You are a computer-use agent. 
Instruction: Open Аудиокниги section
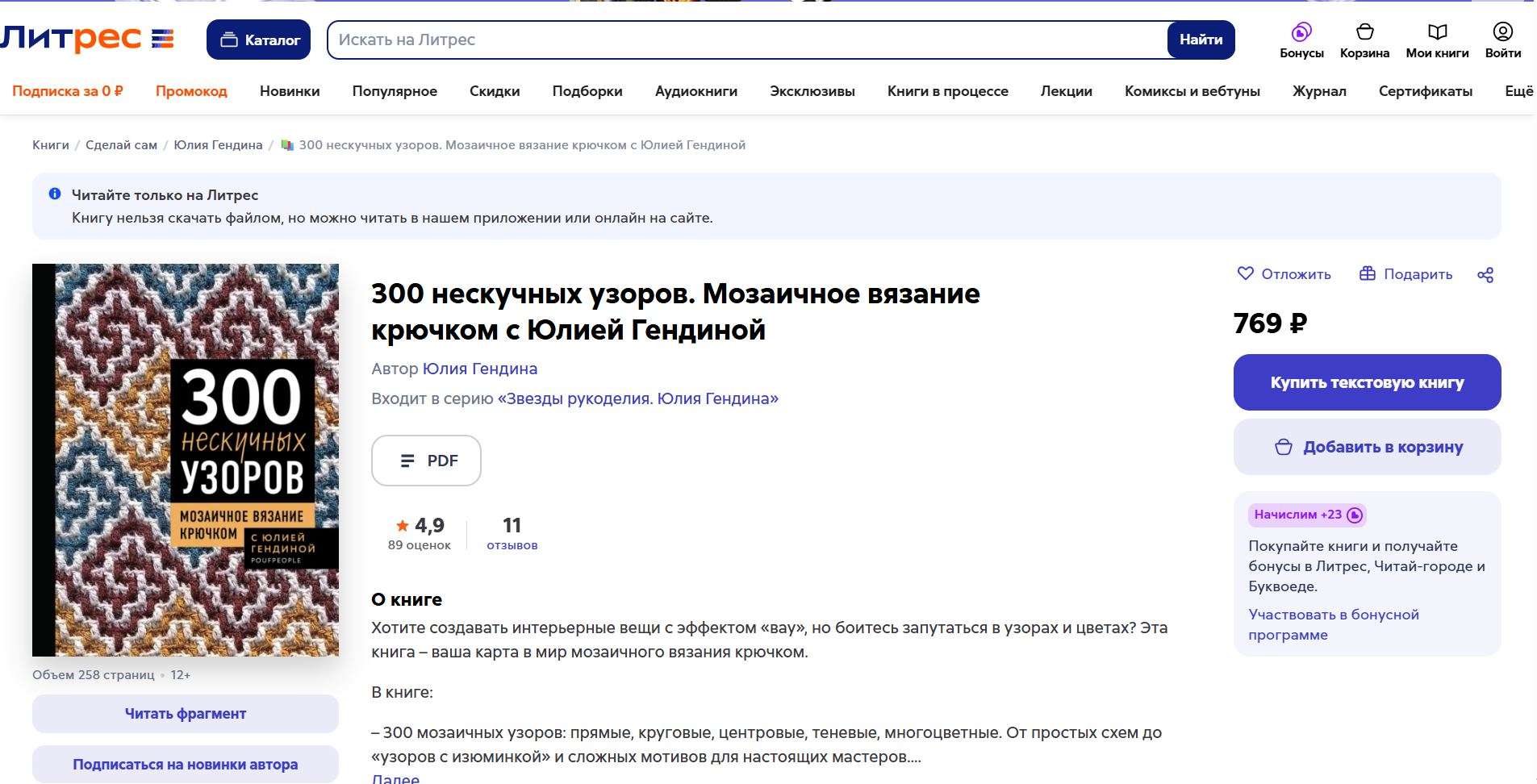pos(696,91)
